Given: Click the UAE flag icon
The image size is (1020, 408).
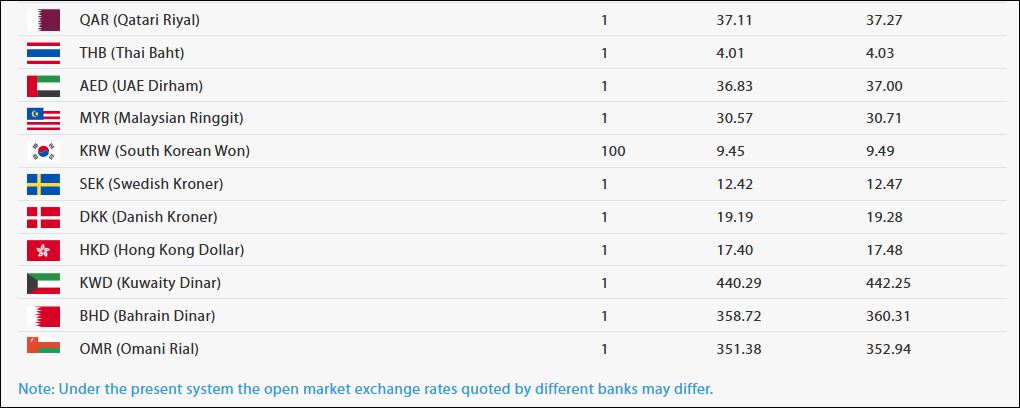Looking at the screenshot, I should [x=43, y=86].
